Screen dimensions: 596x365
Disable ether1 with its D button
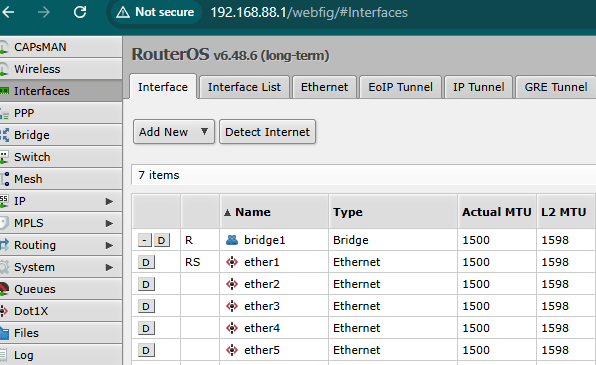pyautogui.click(x=146, y=262)
